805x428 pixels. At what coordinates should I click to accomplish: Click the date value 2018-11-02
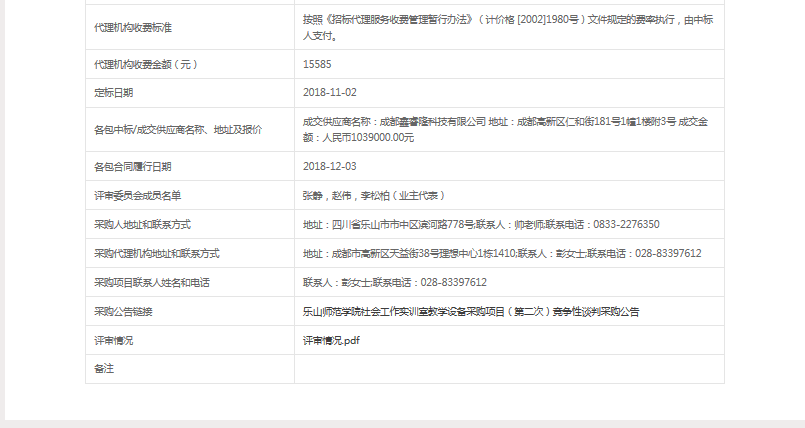click(x=329, y=93)
